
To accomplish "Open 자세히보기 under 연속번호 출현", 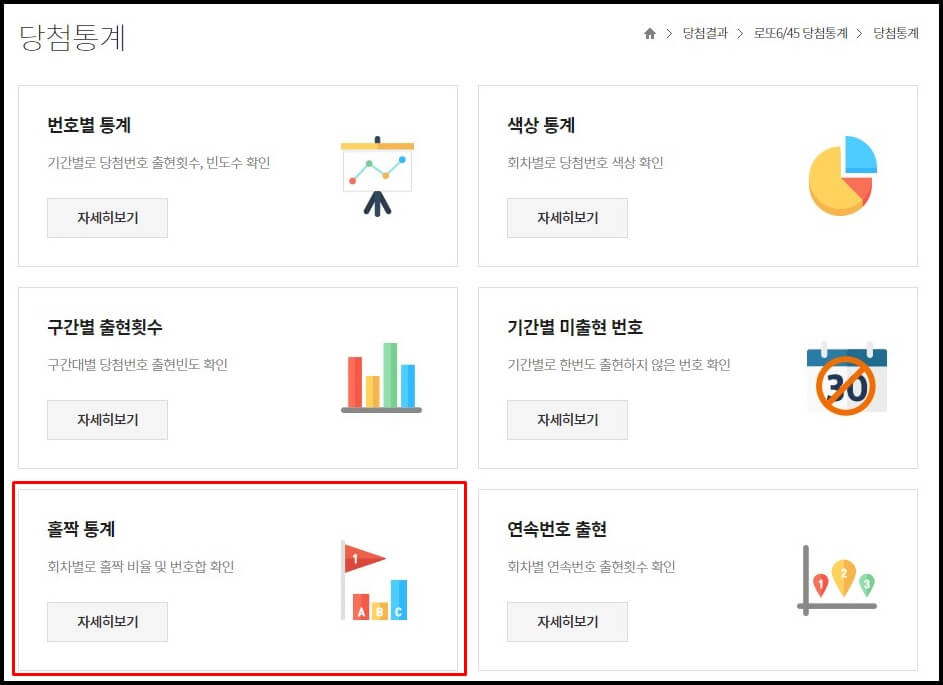I will click(x=567, y=622).
